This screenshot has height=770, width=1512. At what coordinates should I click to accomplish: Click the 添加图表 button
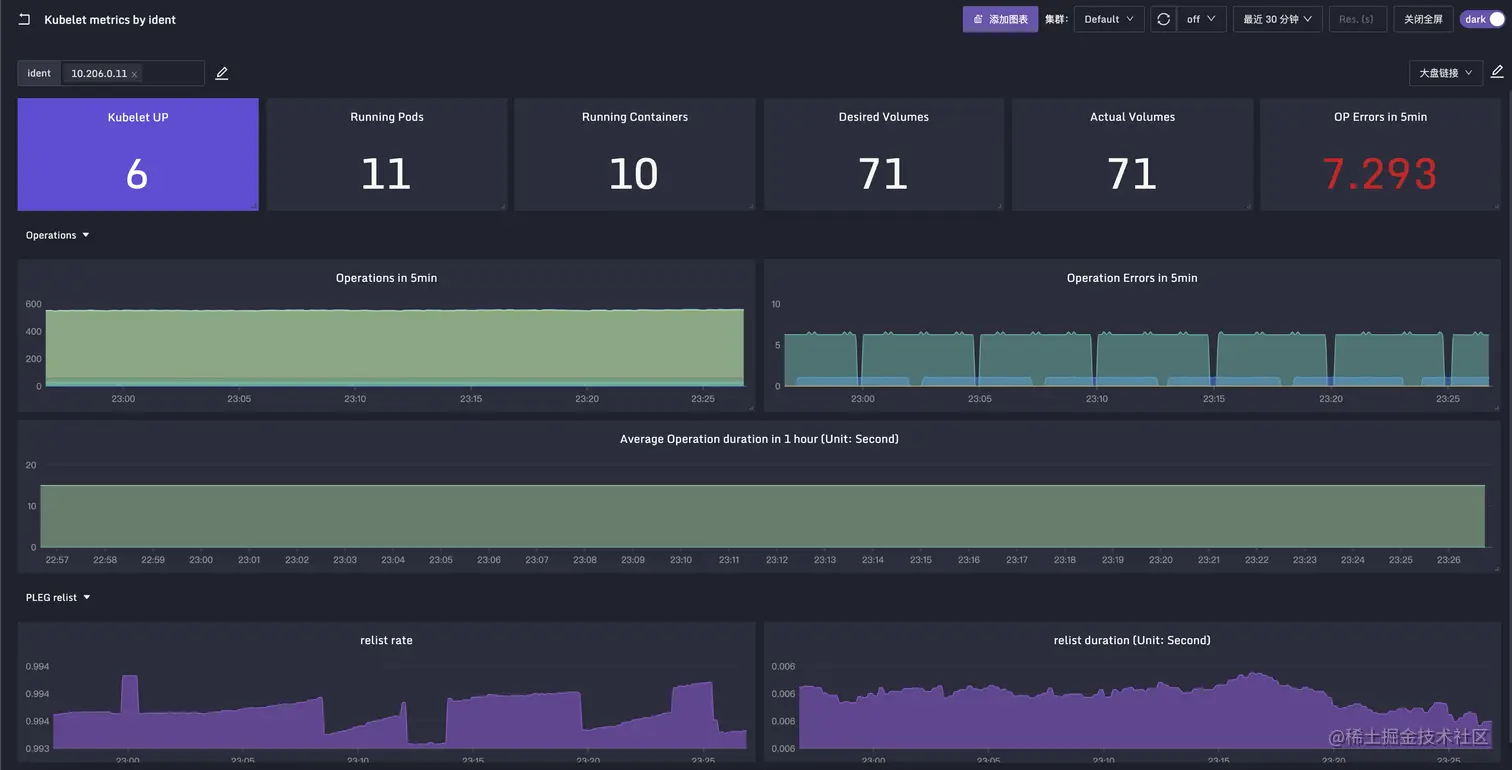pyautogui.click(x=1000, y=18)
